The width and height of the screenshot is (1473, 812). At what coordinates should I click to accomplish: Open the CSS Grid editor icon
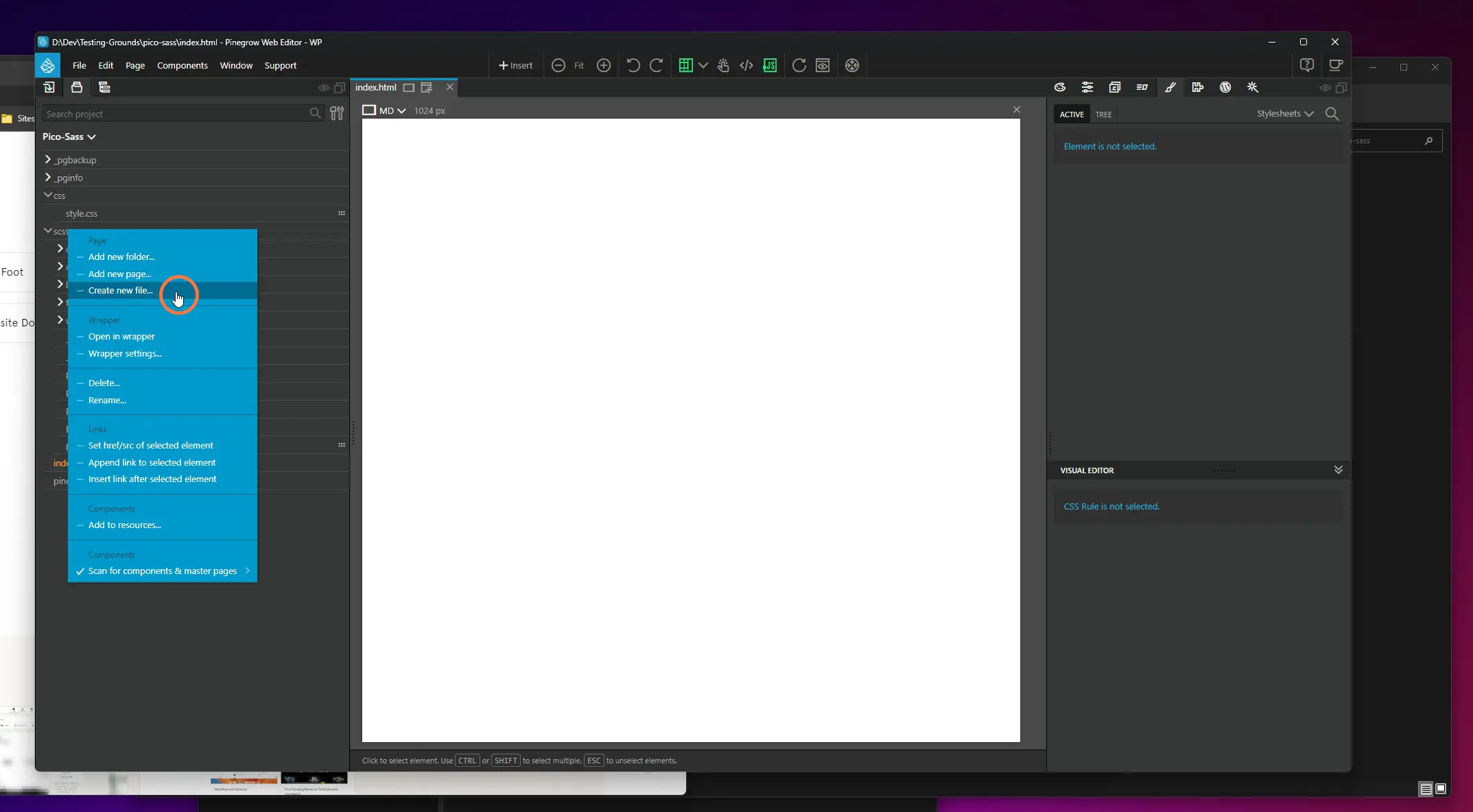(685, 65)
